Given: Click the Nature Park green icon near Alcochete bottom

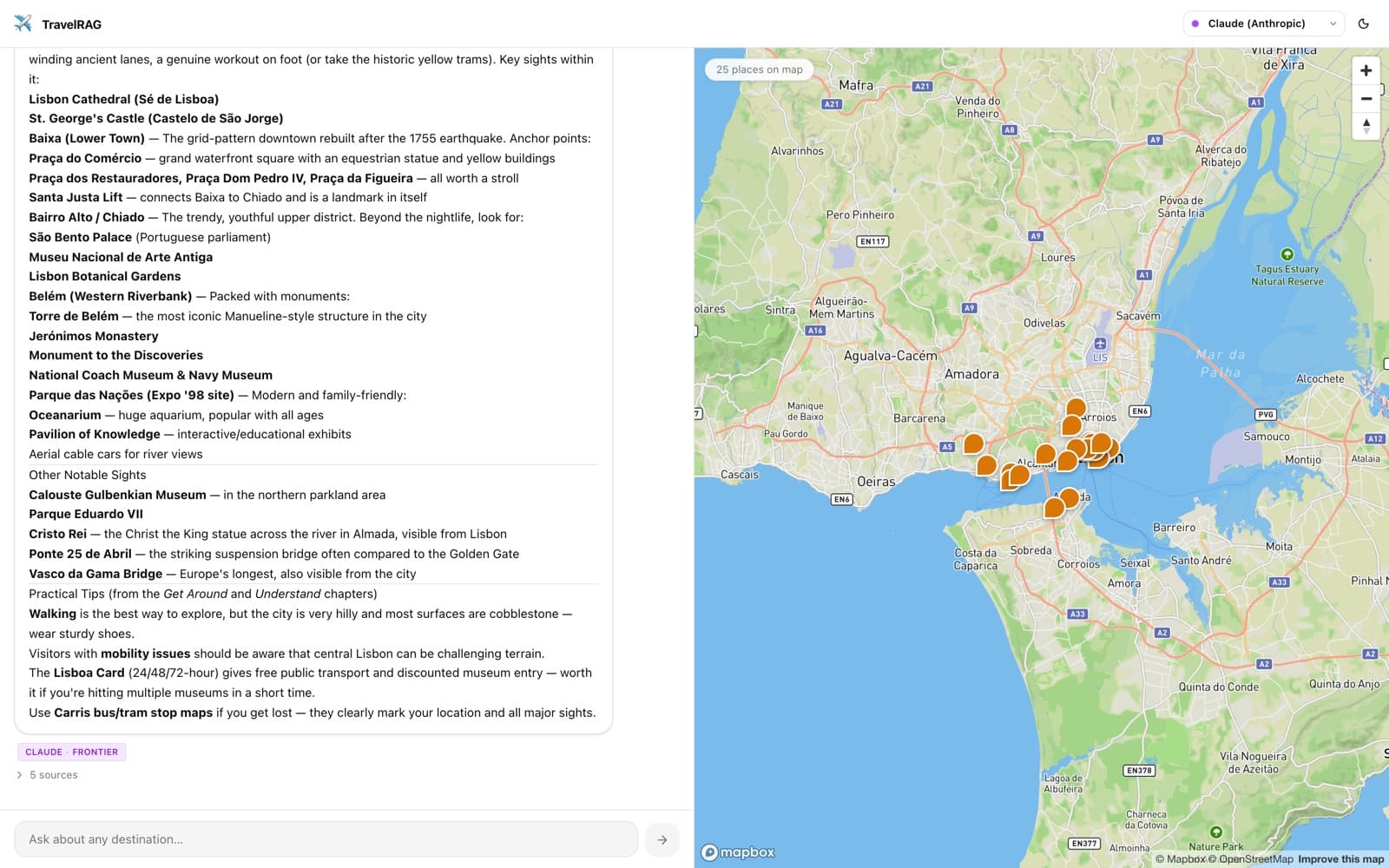Looking at the screenshot, I should coord(1215,832).
